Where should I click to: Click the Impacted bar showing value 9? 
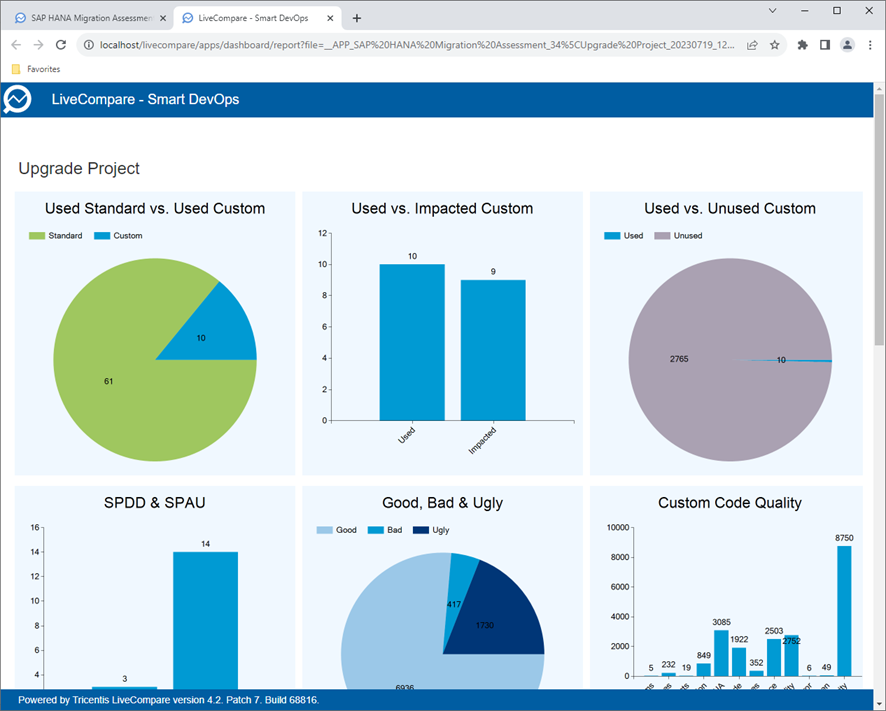point(493,350)
